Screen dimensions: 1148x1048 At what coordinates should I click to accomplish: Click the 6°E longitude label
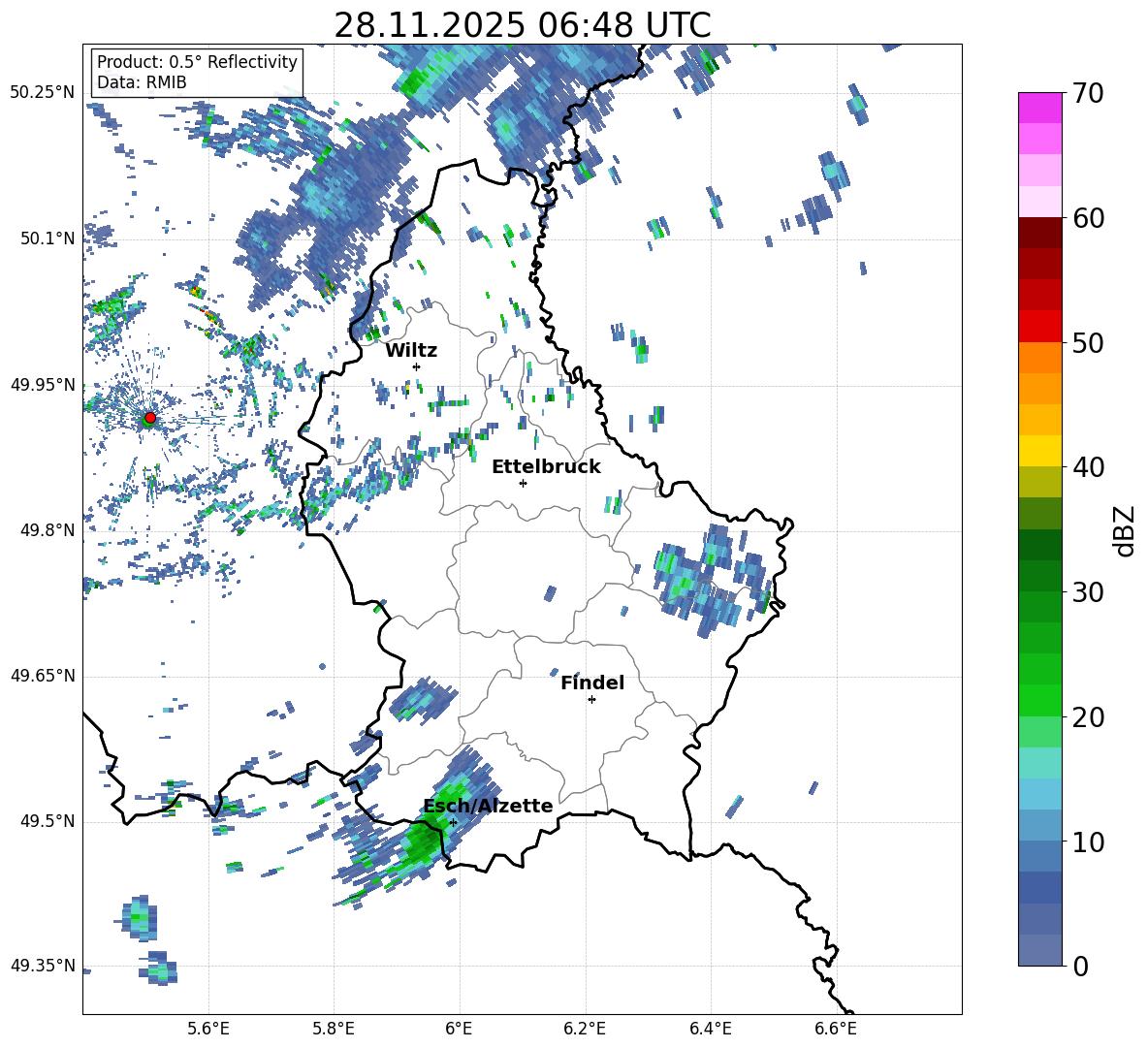(459, 1029)
